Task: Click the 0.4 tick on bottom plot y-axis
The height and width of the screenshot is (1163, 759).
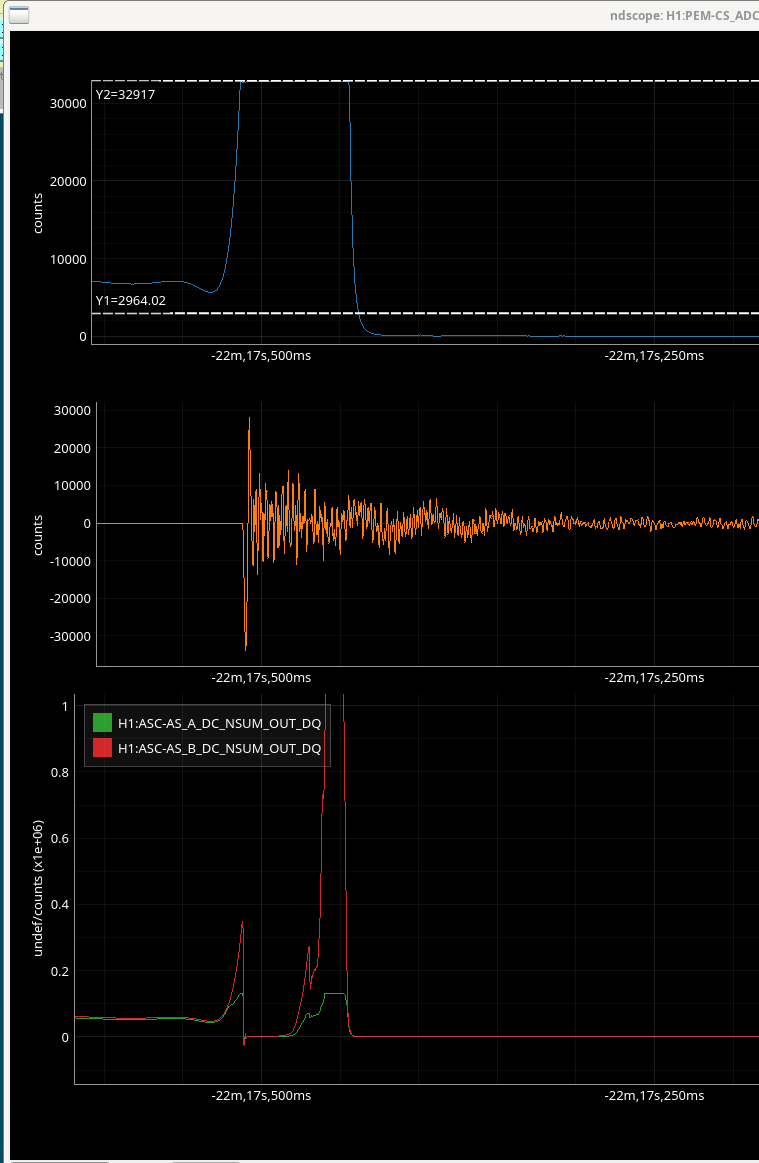Action: point(60,904)
